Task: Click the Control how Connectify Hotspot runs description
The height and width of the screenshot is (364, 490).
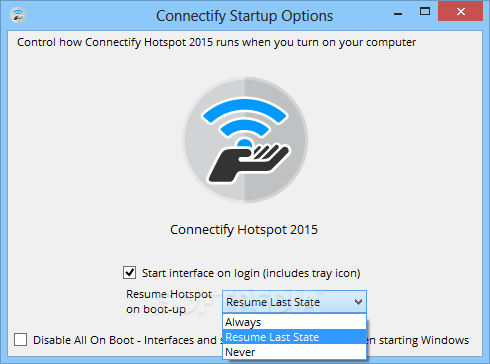Action: point(217,43)
